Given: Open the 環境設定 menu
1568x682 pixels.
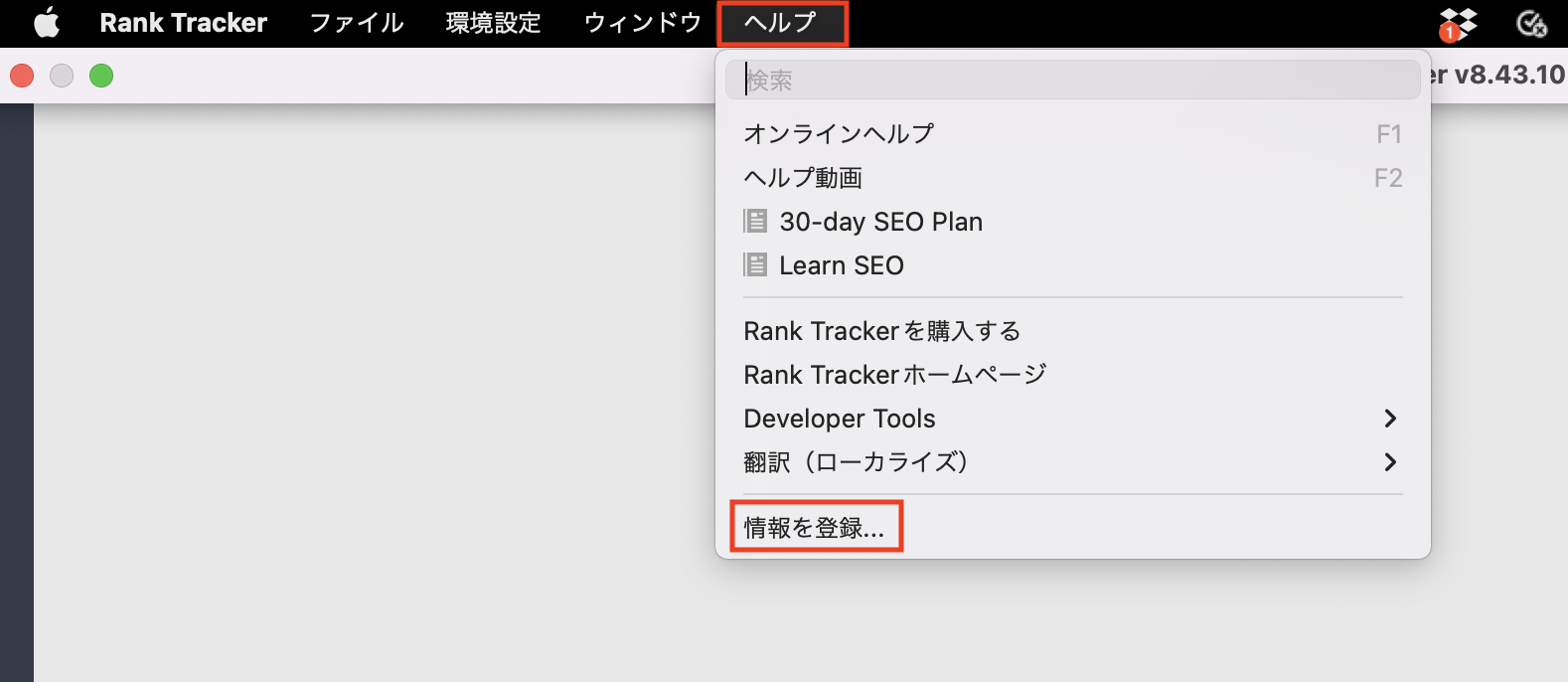Looking at the screenshot, I should pos(494,23).
